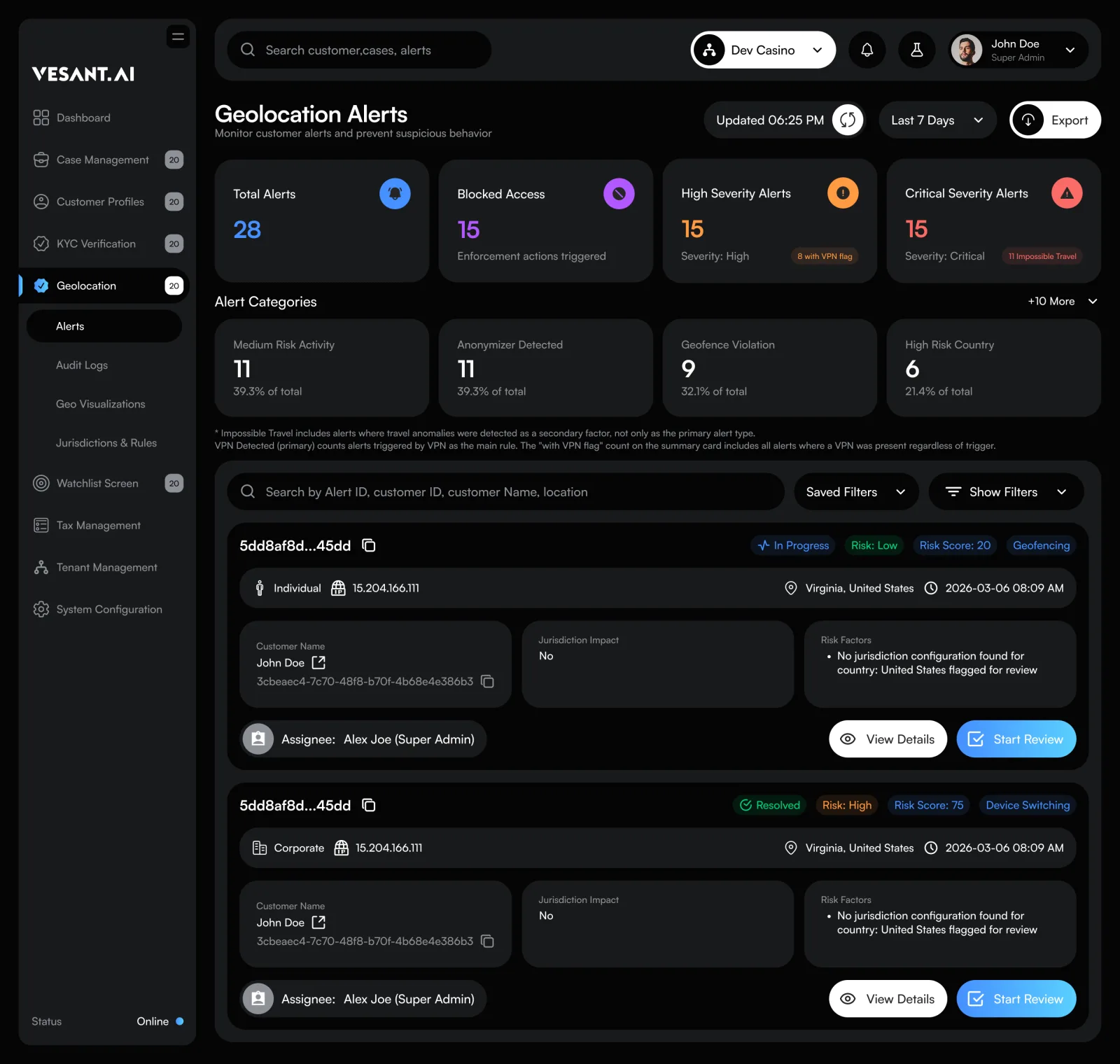
Task: Click the Dev Casino tenant icon
Action: [709, 50]
